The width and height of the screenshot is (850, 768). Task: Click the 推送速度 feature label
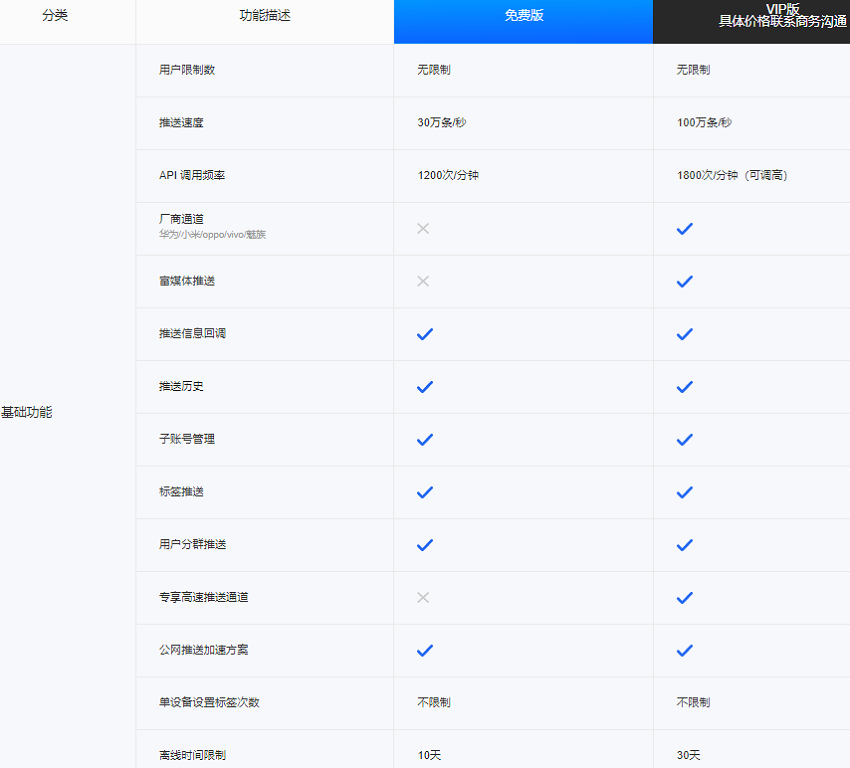pyautogui.click(x=181, y=122)
